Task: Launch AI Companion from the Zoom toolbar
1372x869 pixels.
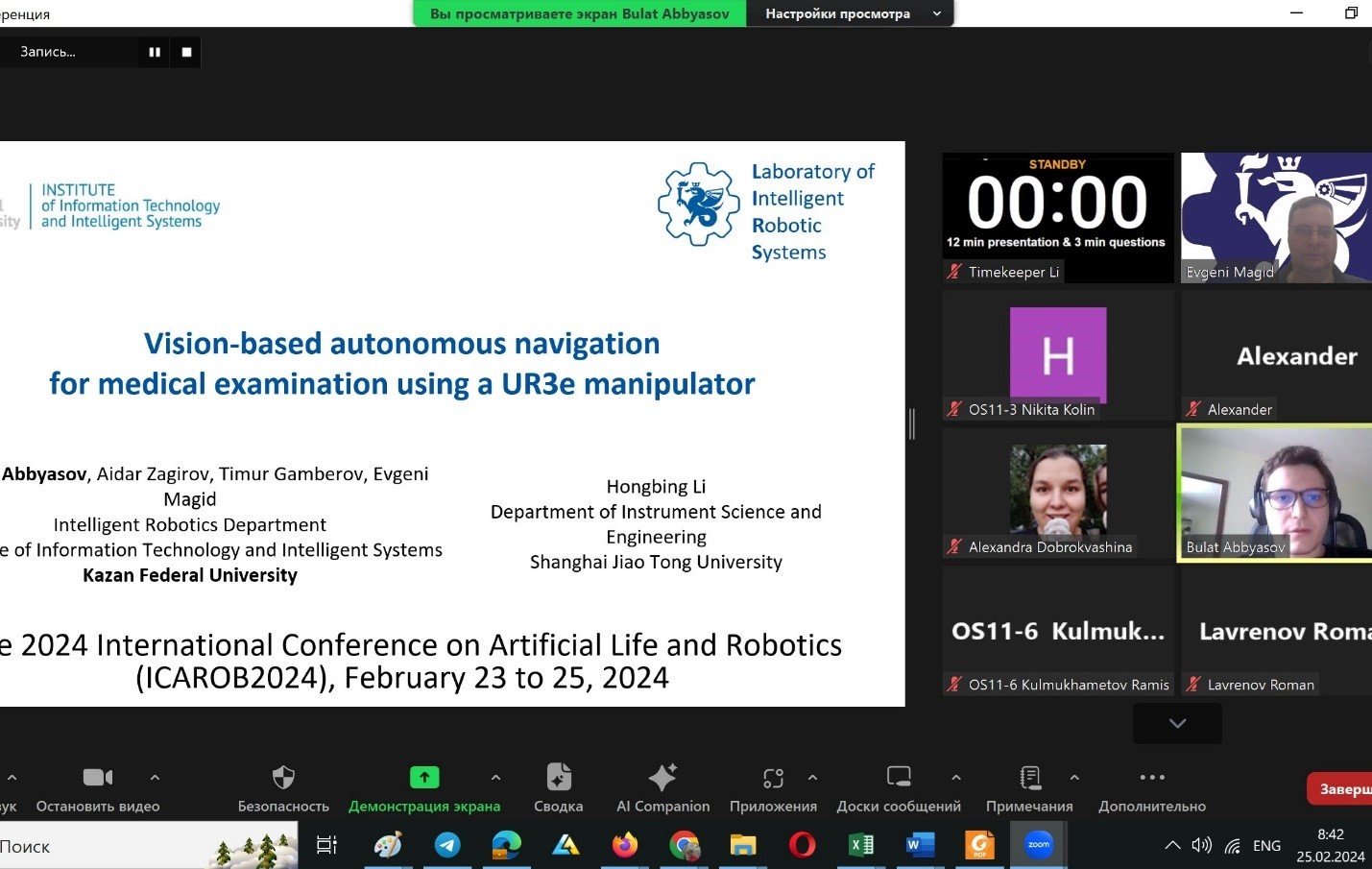Action: (x=662, y=776)
